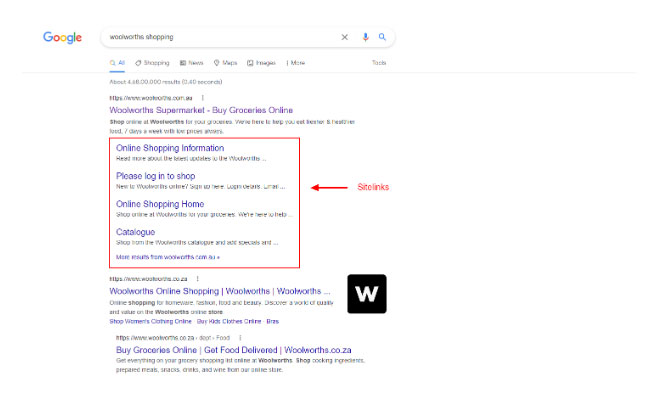Open options menu next to woolworths.co.za URL
665x403 pixels.
(198, 279)
